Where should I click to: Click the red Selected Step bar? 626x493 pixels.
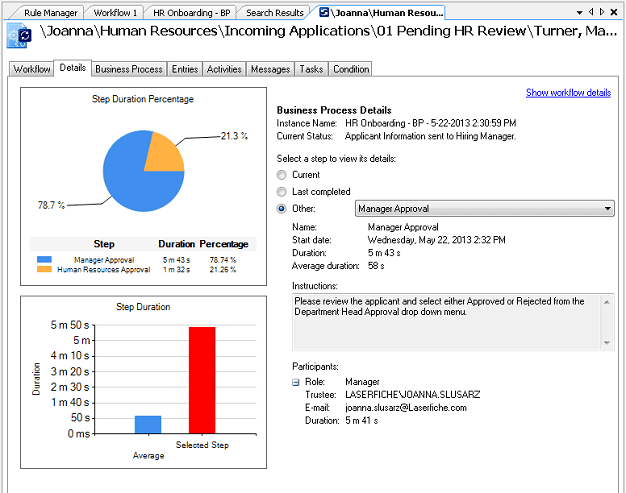click(x=202, y=380)
